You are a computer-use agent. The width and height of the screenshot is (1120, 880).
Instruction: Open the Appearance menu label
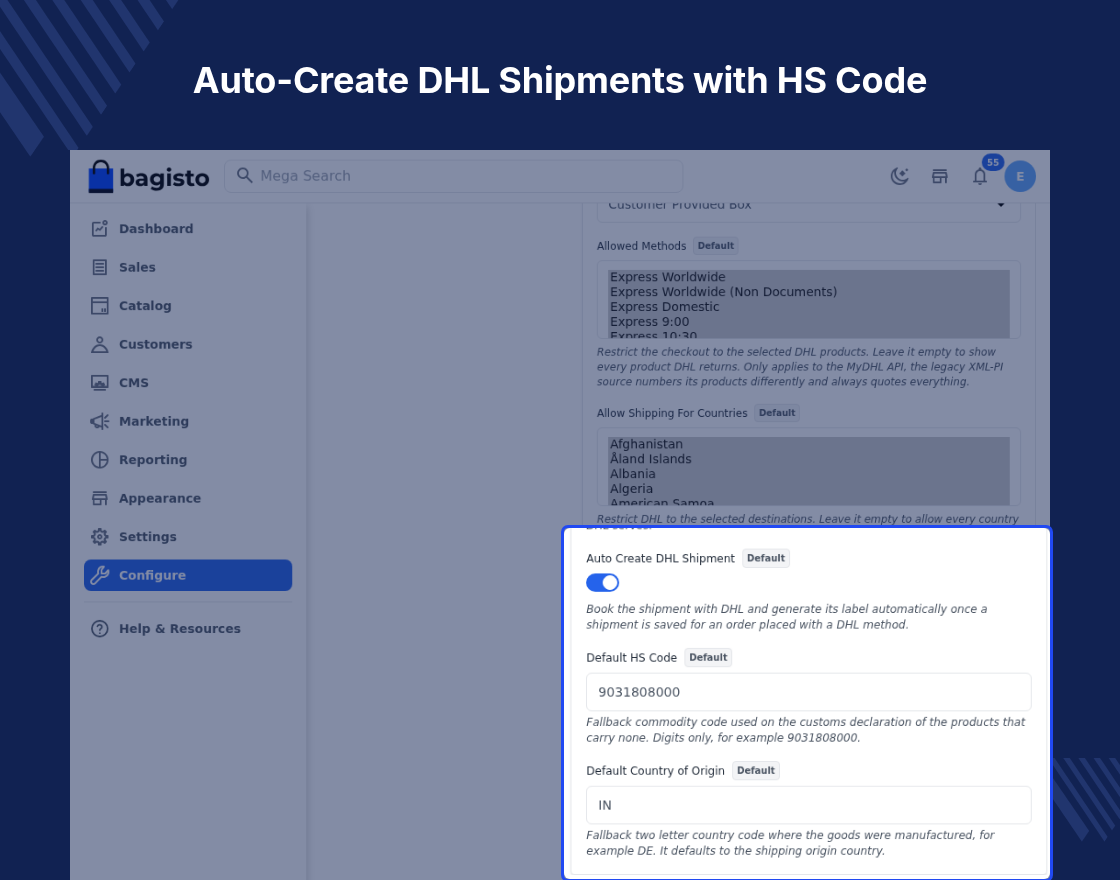pos(160,499)
